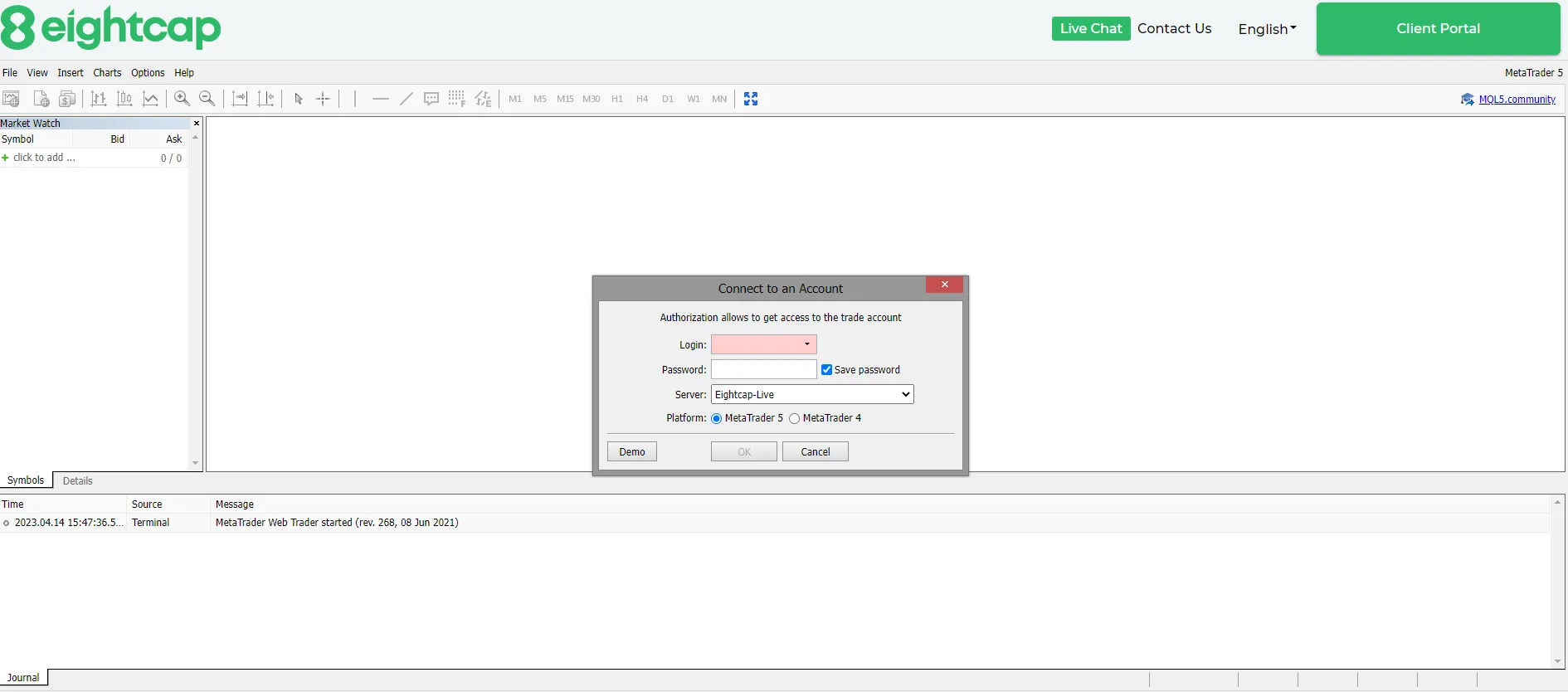The width and height of the screenshot is (1568, 692).
Task: Select the 'MetaTrader Web Trader started' journal entry
Action: (775, 523)
